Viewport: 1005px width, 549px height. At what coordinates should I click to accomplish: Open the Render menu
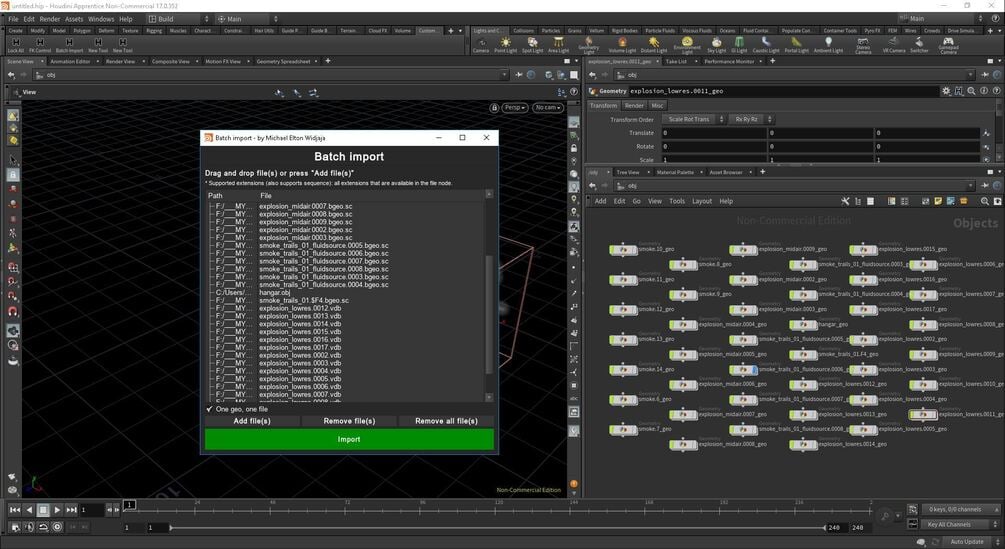[x=49, y=19]
